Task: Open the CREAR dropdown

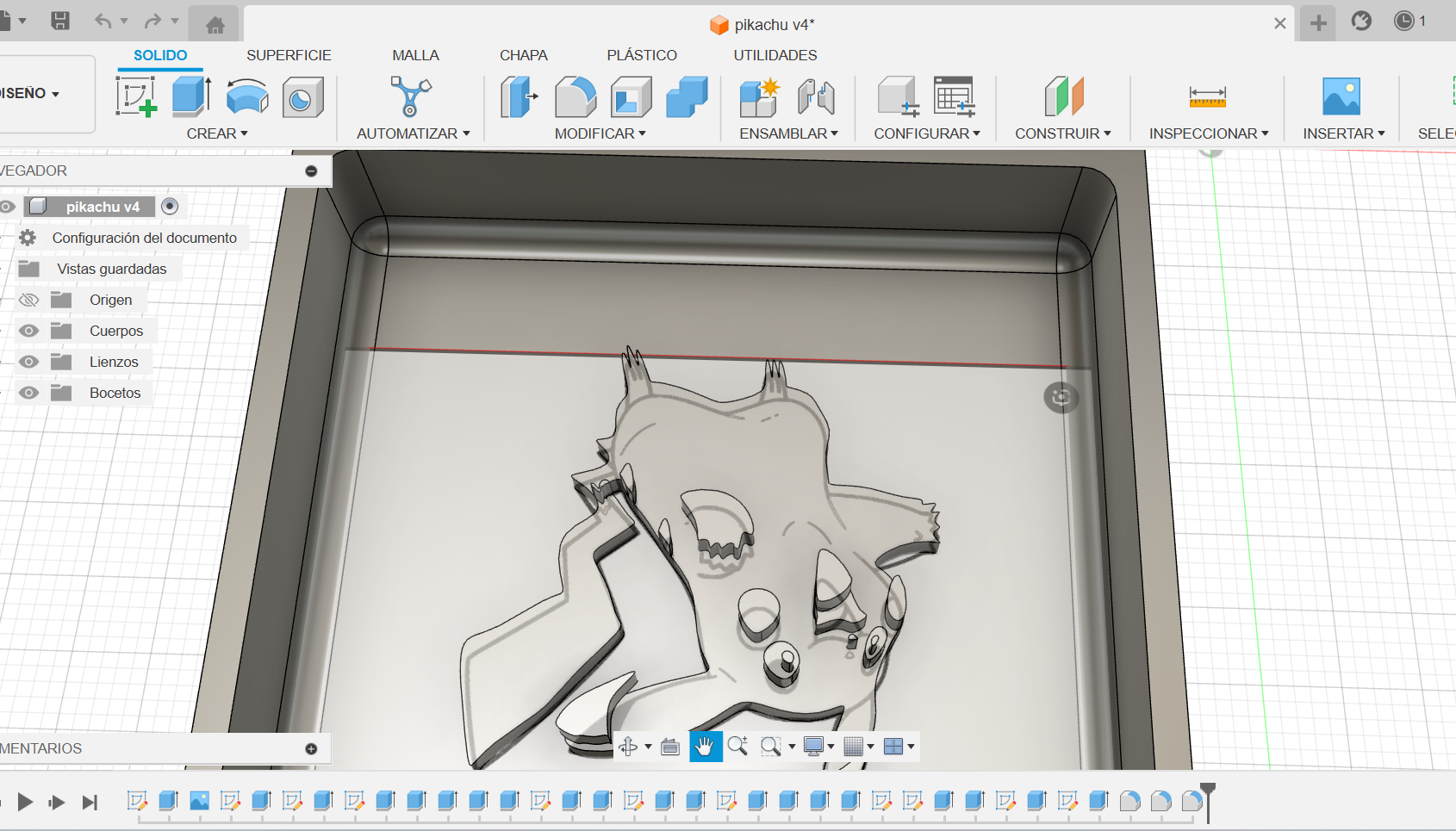Action: (217, 133)
